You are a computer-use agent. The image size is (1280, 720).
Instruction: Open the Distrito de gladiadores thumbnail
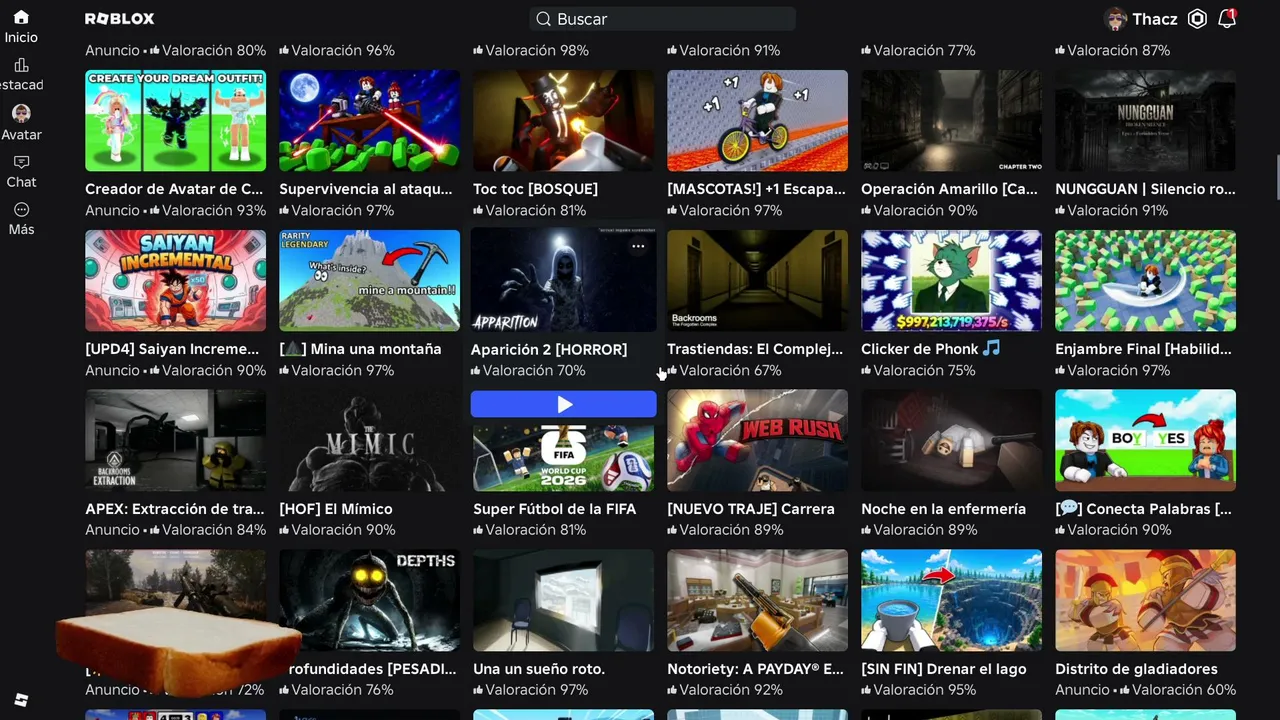click(1146, 600)
